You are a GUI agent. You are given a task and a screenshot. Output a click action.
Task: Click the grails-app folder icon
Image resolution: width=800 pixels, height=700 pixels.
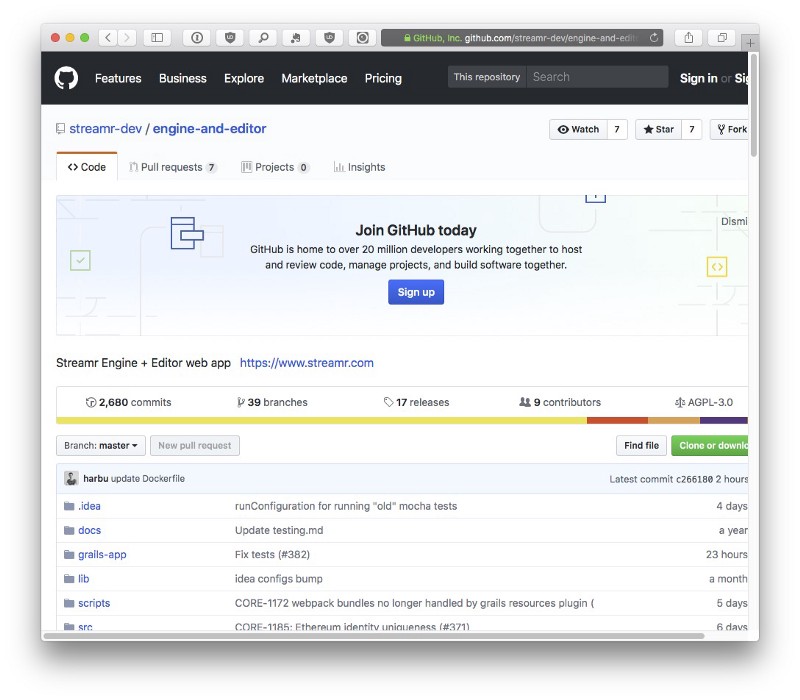point(69,555)
